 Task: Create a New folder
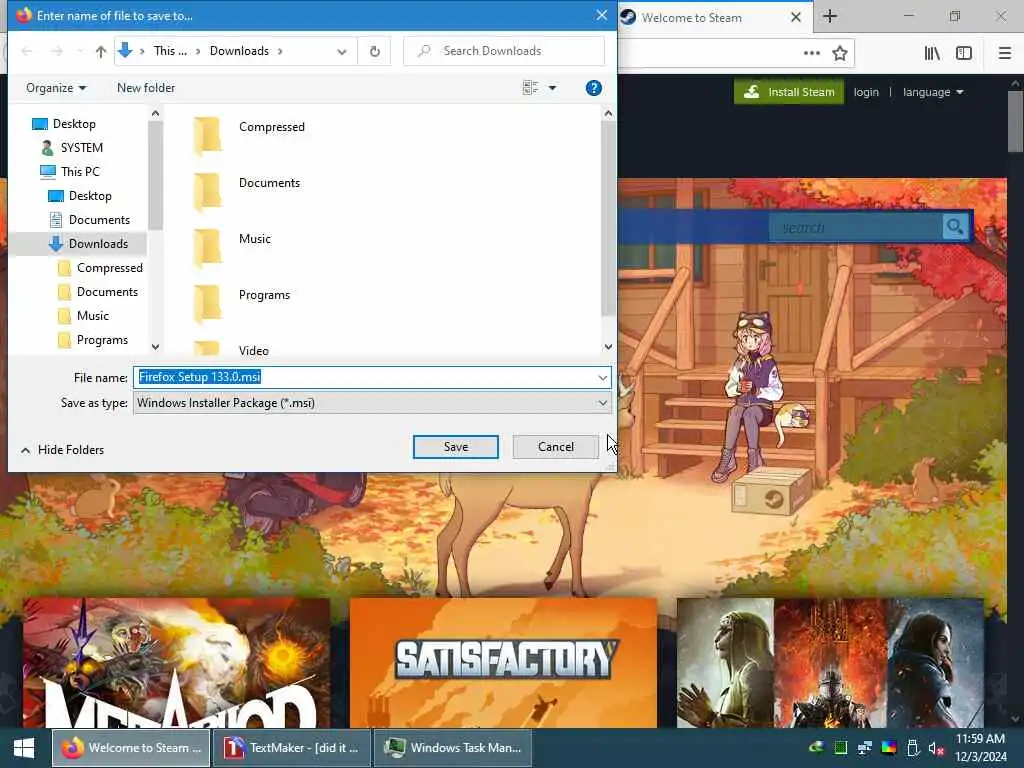(x=146, y=88)
